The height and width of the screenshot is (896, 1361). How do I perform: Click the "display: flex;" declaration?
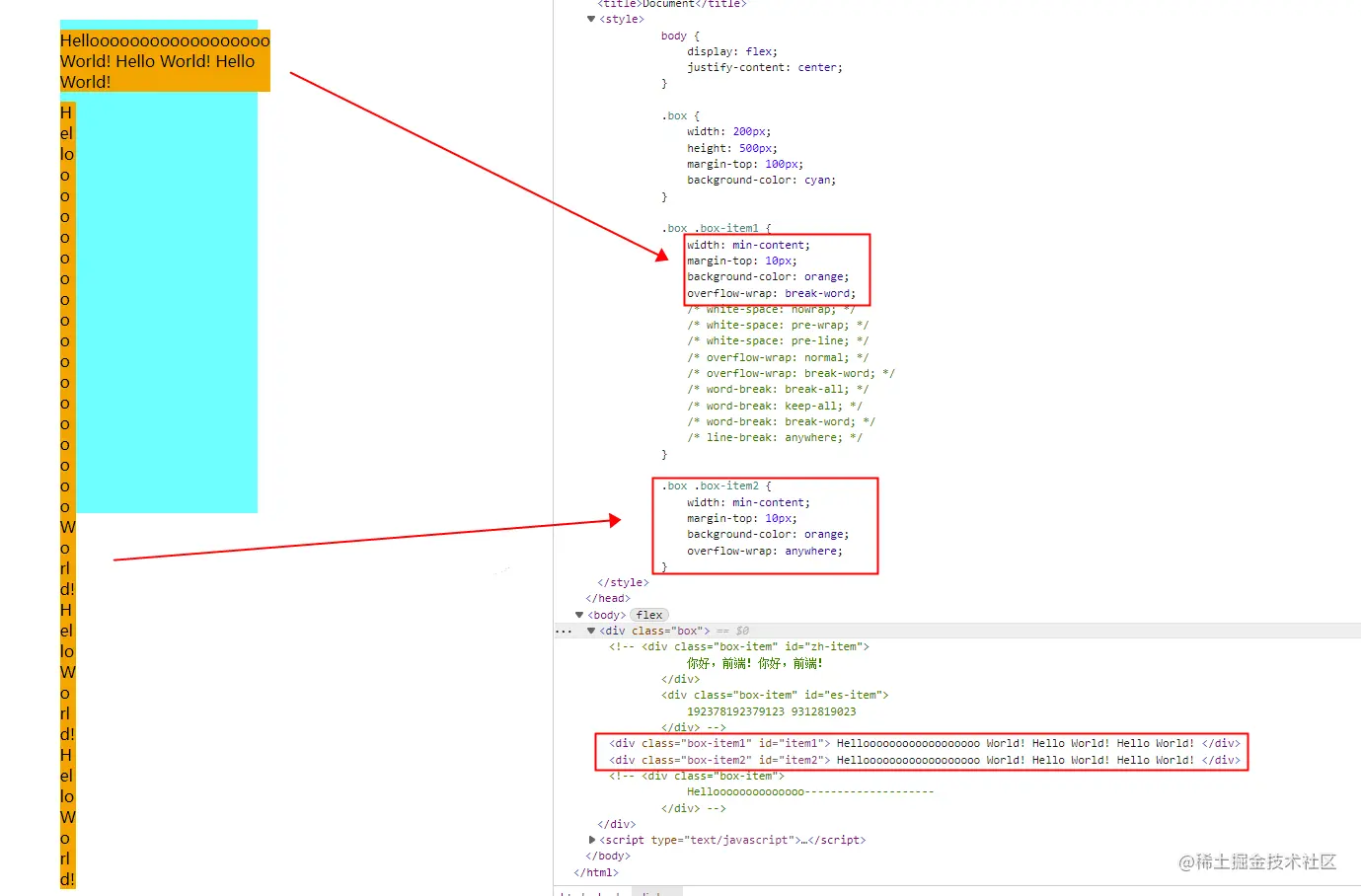click(x=732, y=51)
